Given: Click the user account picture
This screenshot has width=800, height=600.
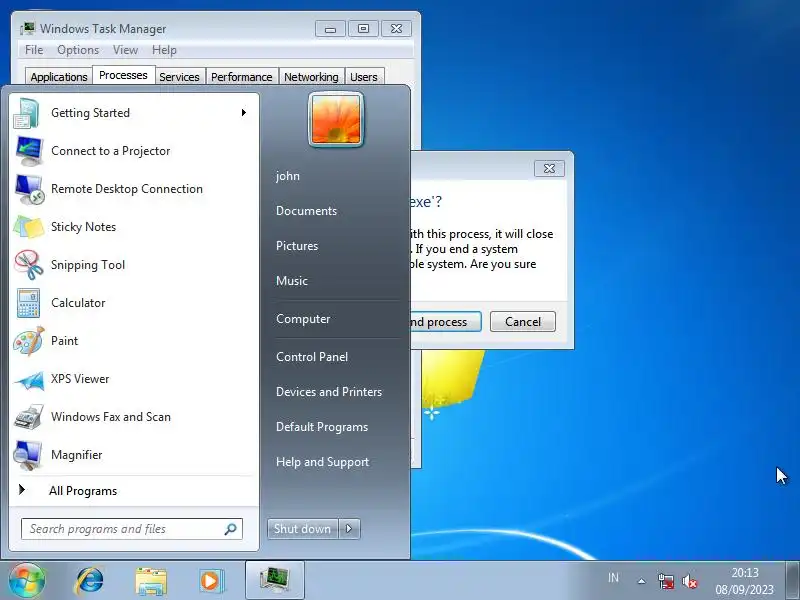Looking at the screenshot, I should (x=336, y=119).
